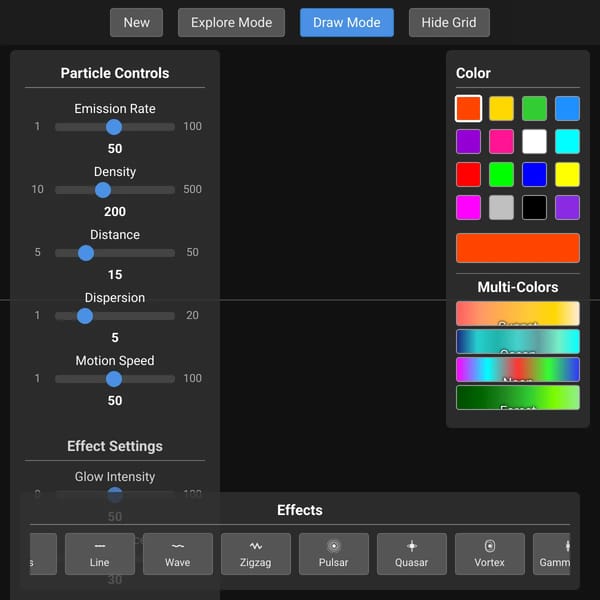
Task: Select the Gamma effect button
Action: coord(551,554)
